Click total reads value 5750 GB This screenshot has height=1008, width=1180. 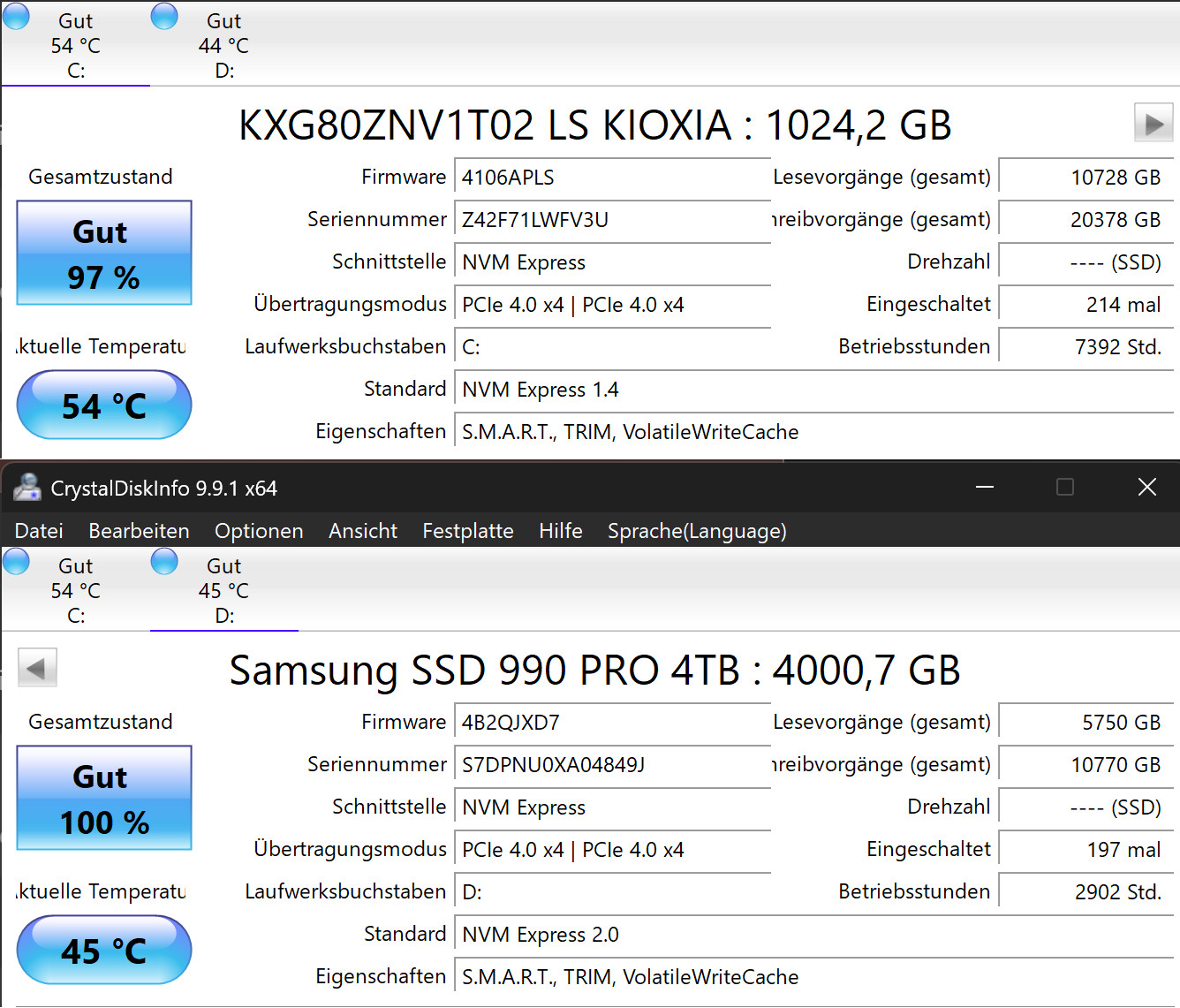1085,722
